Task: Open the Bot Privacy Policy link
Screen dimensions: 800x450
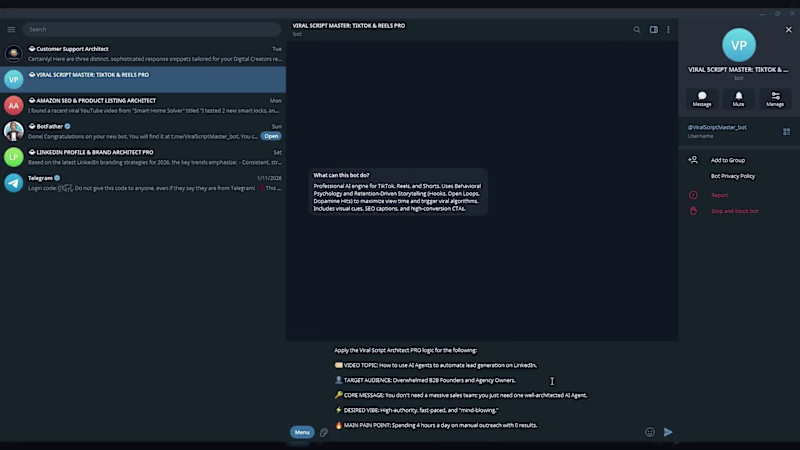Action: click(732, 176)
